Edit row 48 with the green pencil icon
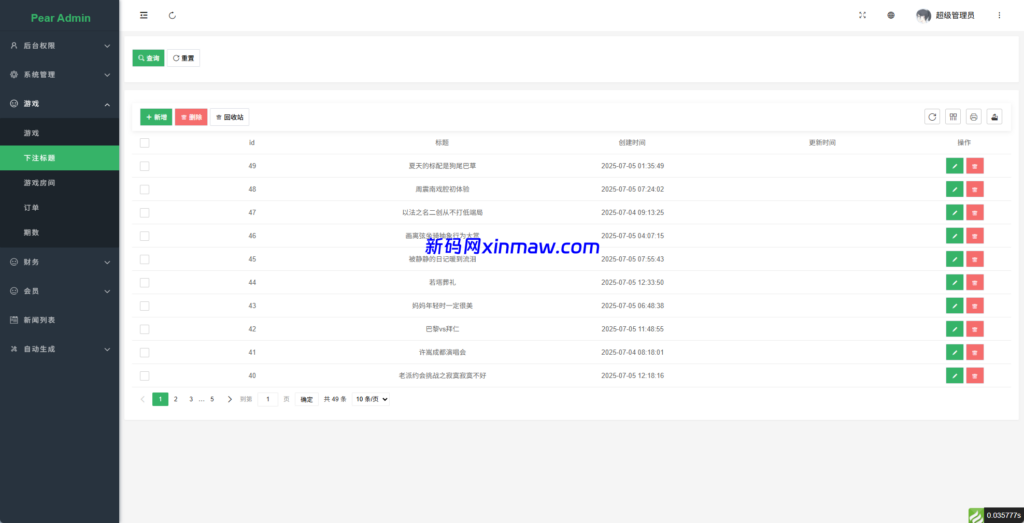The image size is (1024, 523). (954, 189)
